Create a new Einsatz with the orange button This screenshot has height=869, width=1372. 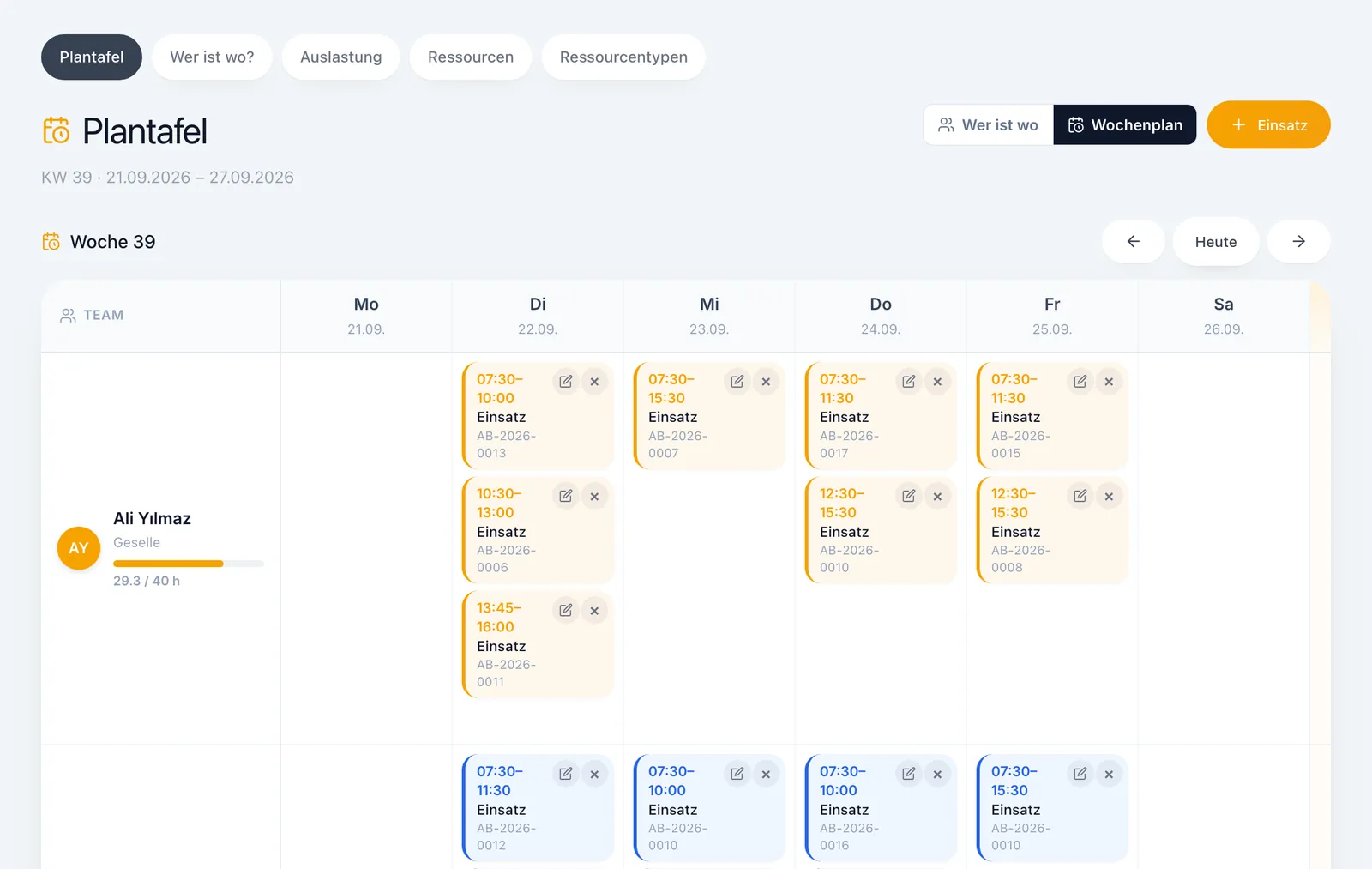(1268, 125)
